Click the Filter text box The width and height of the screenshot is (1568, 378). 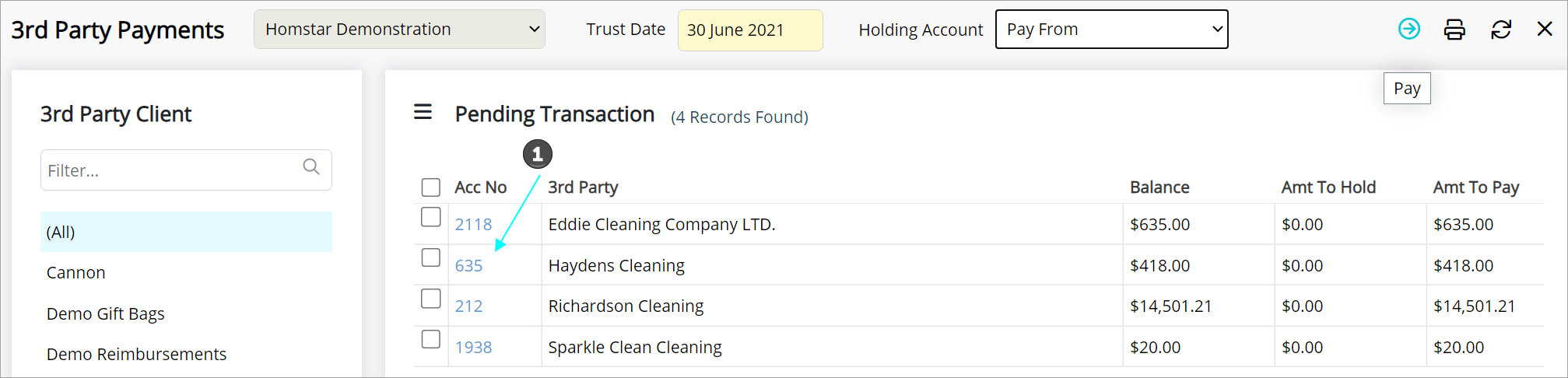(171, 170)
